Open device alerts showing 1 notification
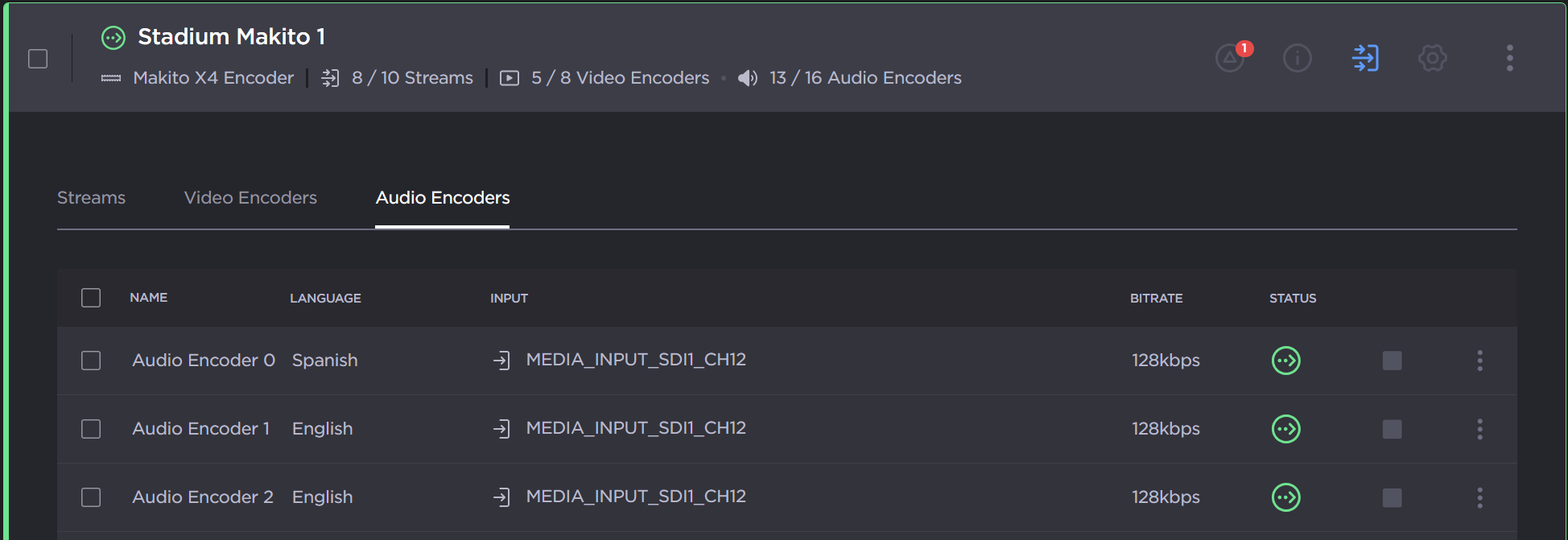This screenshot has height=540, width=1568. pos(1229,58)
